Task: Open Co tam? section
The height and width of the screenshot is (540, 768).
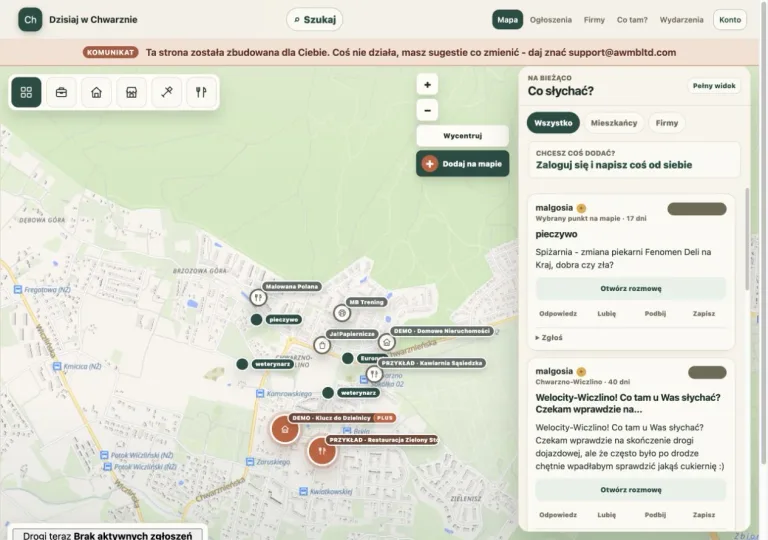Action: (632, 20)
